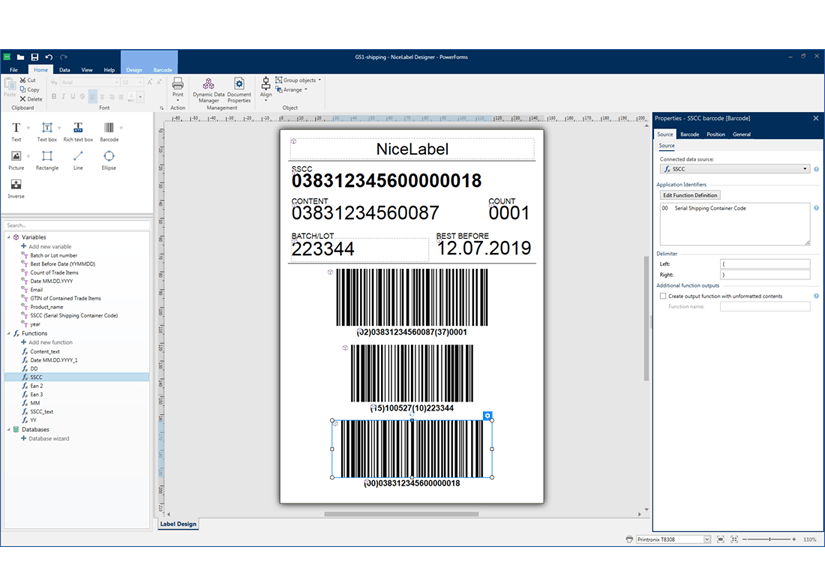The height and width of the screenshot is (568, 825).
Task: Copy the selected object
Action: tap(29, 89)
